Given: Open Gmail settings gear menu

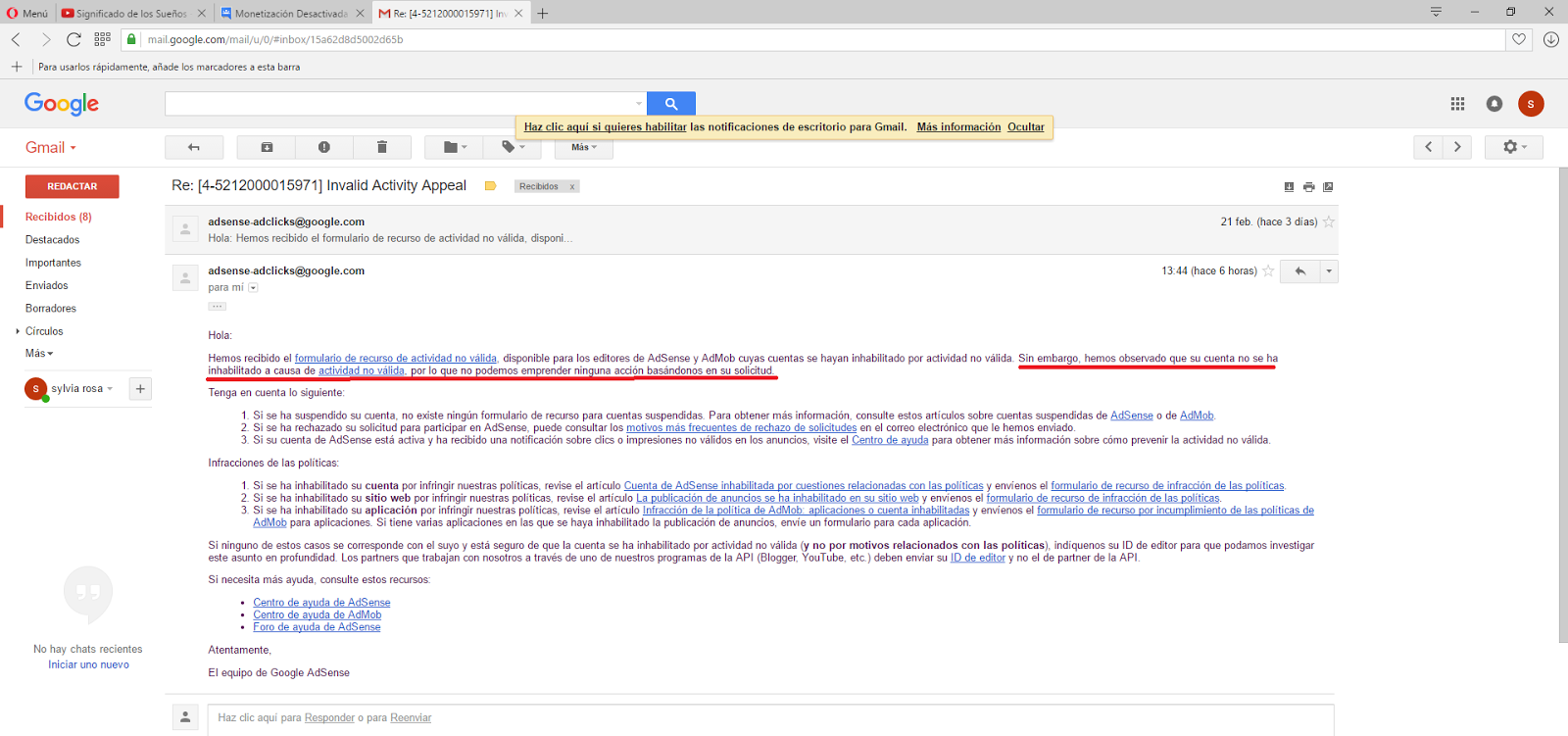Looking at the screenshot, I should pos(1514,147).
